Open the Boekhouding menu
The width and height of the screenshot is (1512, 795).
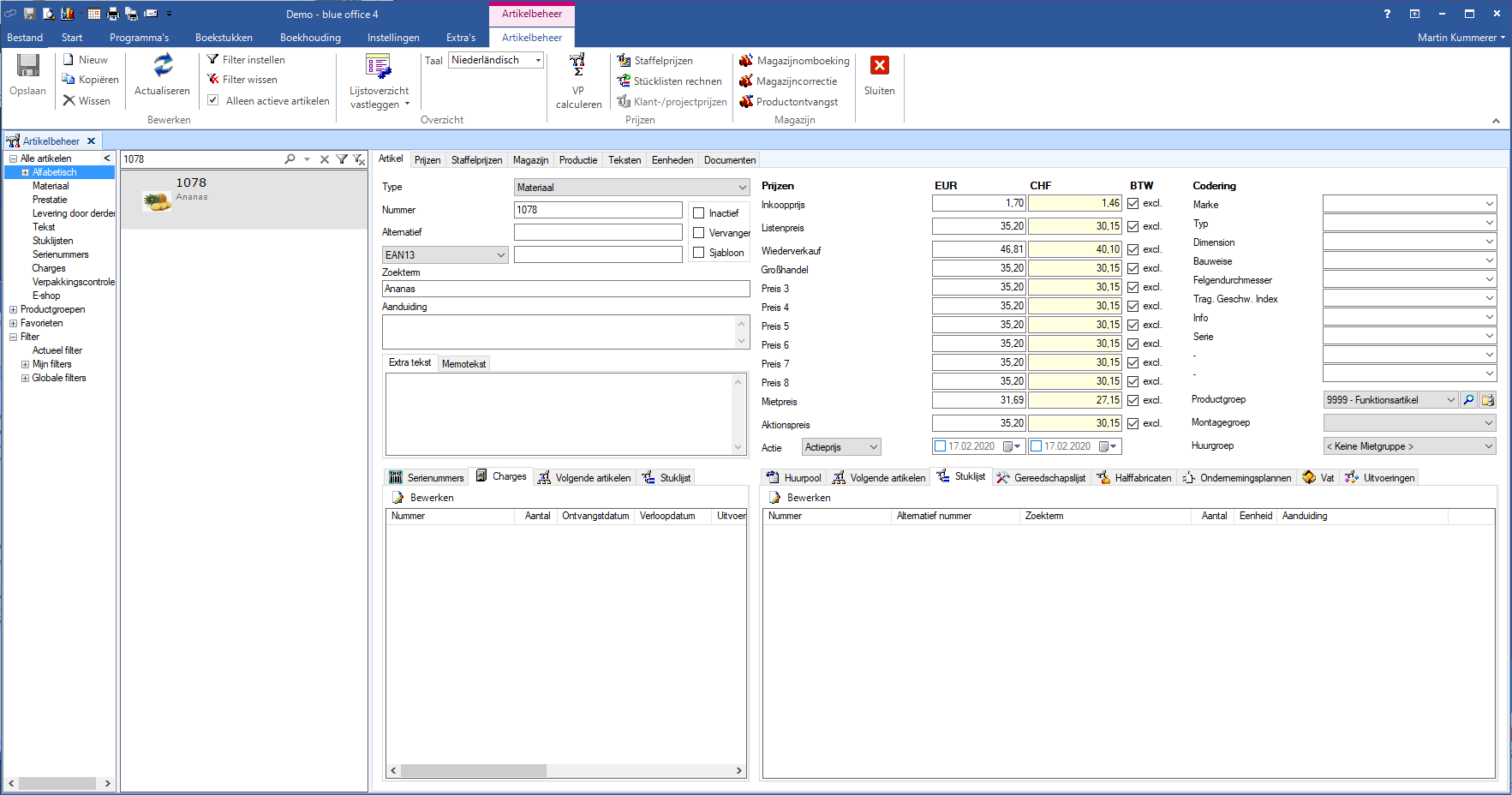tap(310, 38)
